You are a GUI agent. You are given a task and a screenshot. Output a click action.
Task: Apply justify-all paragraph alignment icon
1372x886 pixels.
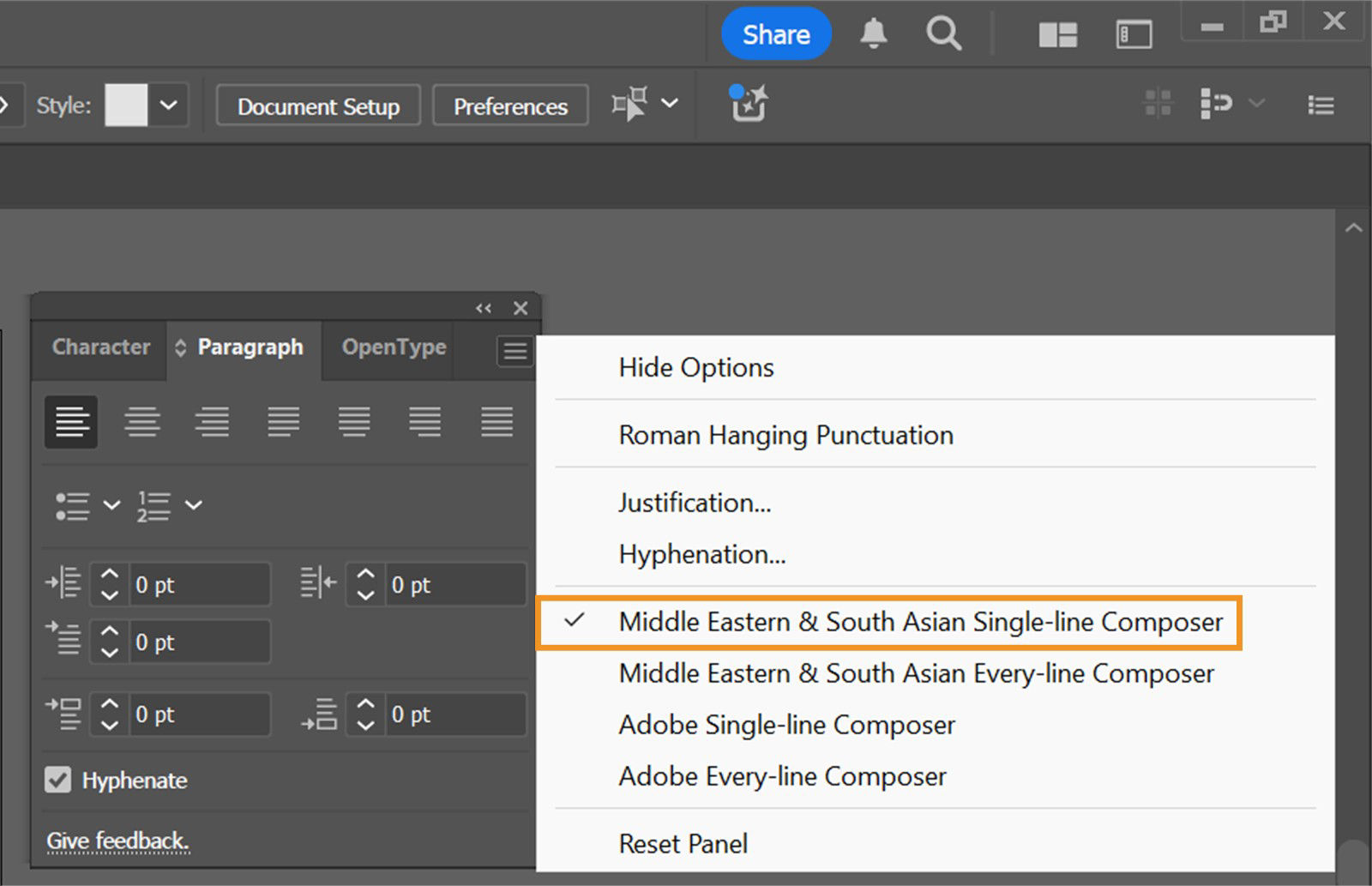pos(496,422)
